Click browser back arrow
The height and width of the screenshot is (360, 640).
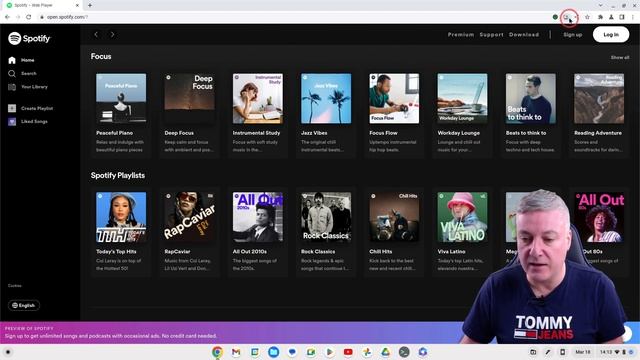click(x=7, y=17)
